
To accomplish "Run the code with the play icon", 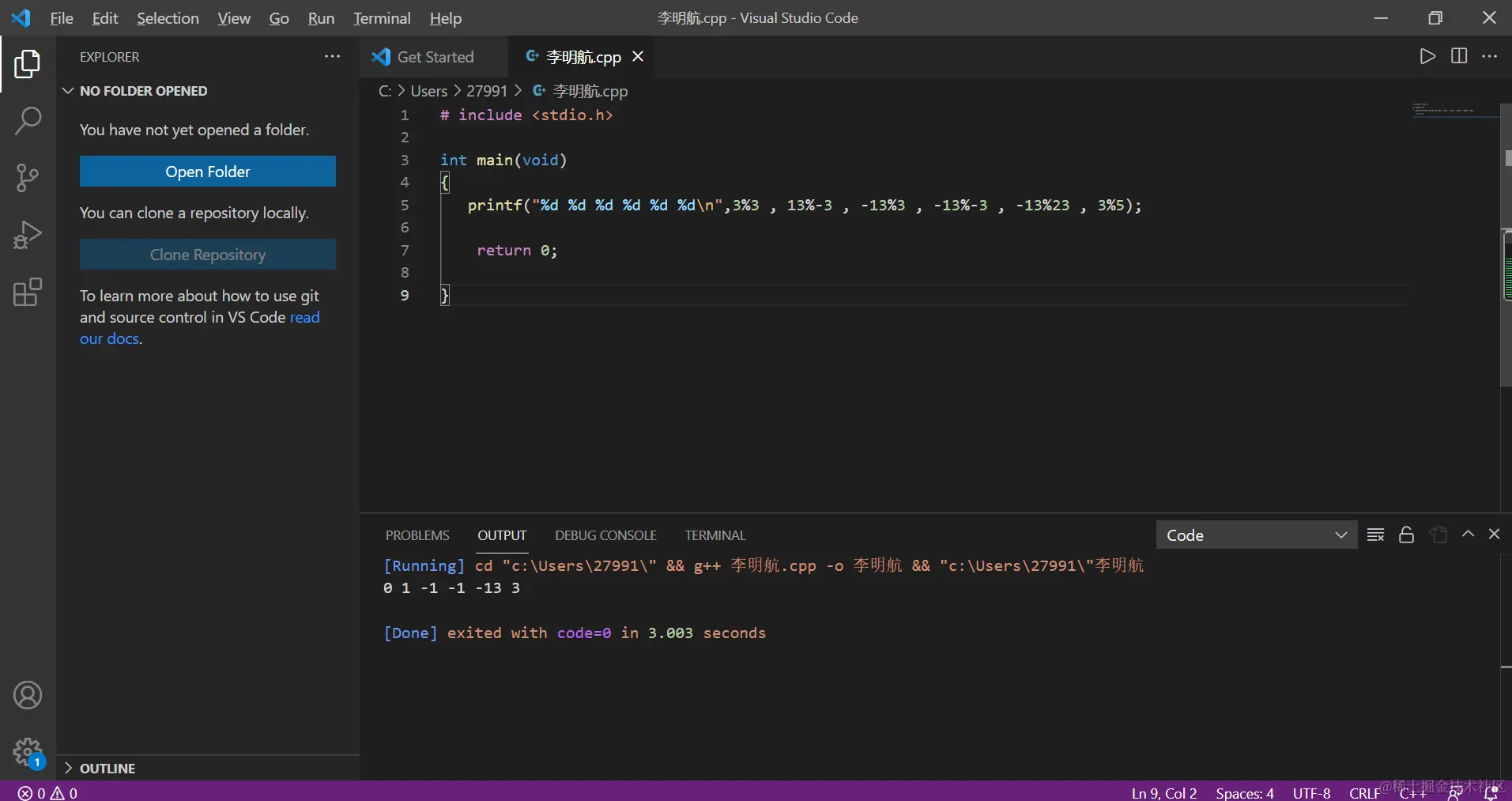I will click(x=1427, y=56).
